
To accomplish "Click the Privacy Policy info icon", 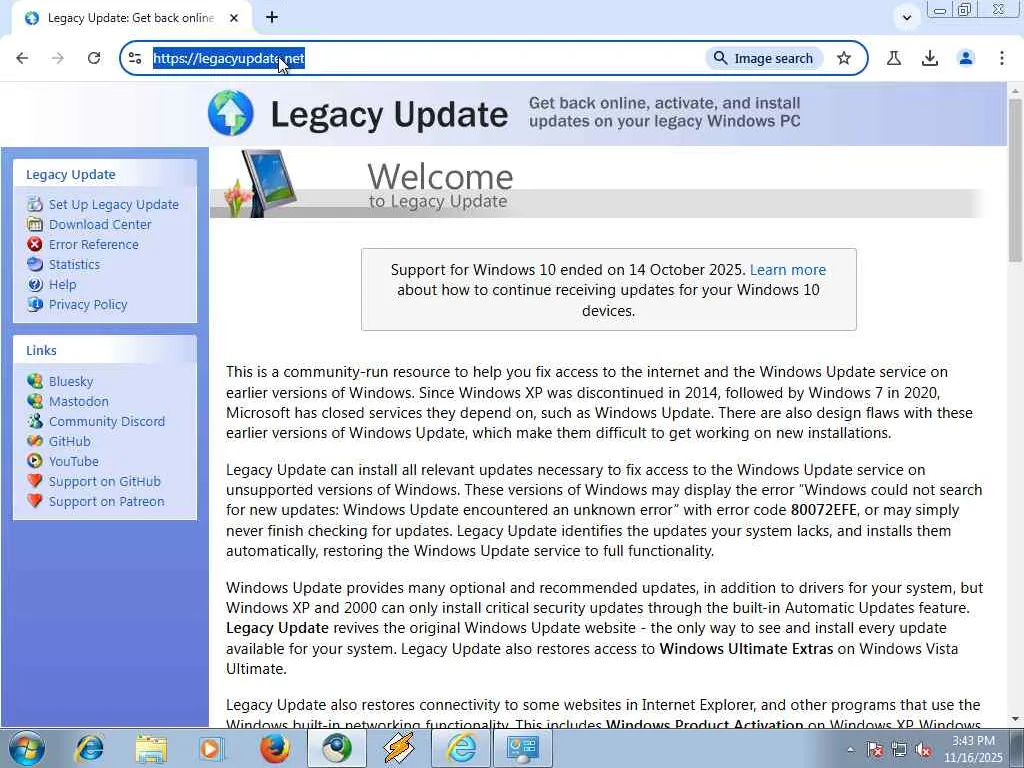I will click(35, 304).
